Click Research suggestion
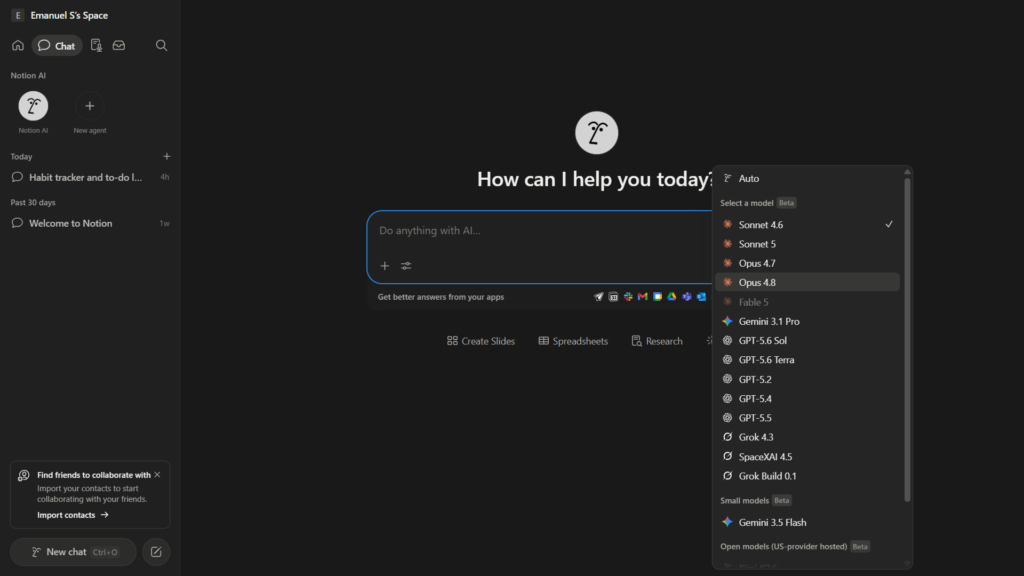The image size is (1024, 576). pyautogui.click(x=657, y=341)
